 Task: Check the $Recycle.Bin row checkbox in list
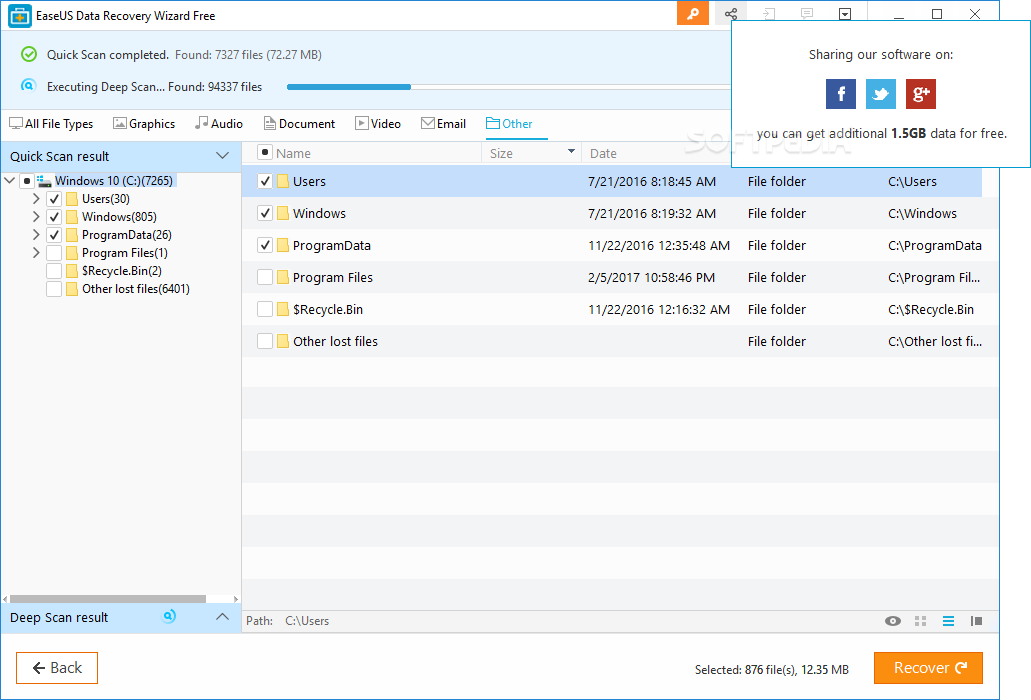pyautogui.click(x=265, y=309)
